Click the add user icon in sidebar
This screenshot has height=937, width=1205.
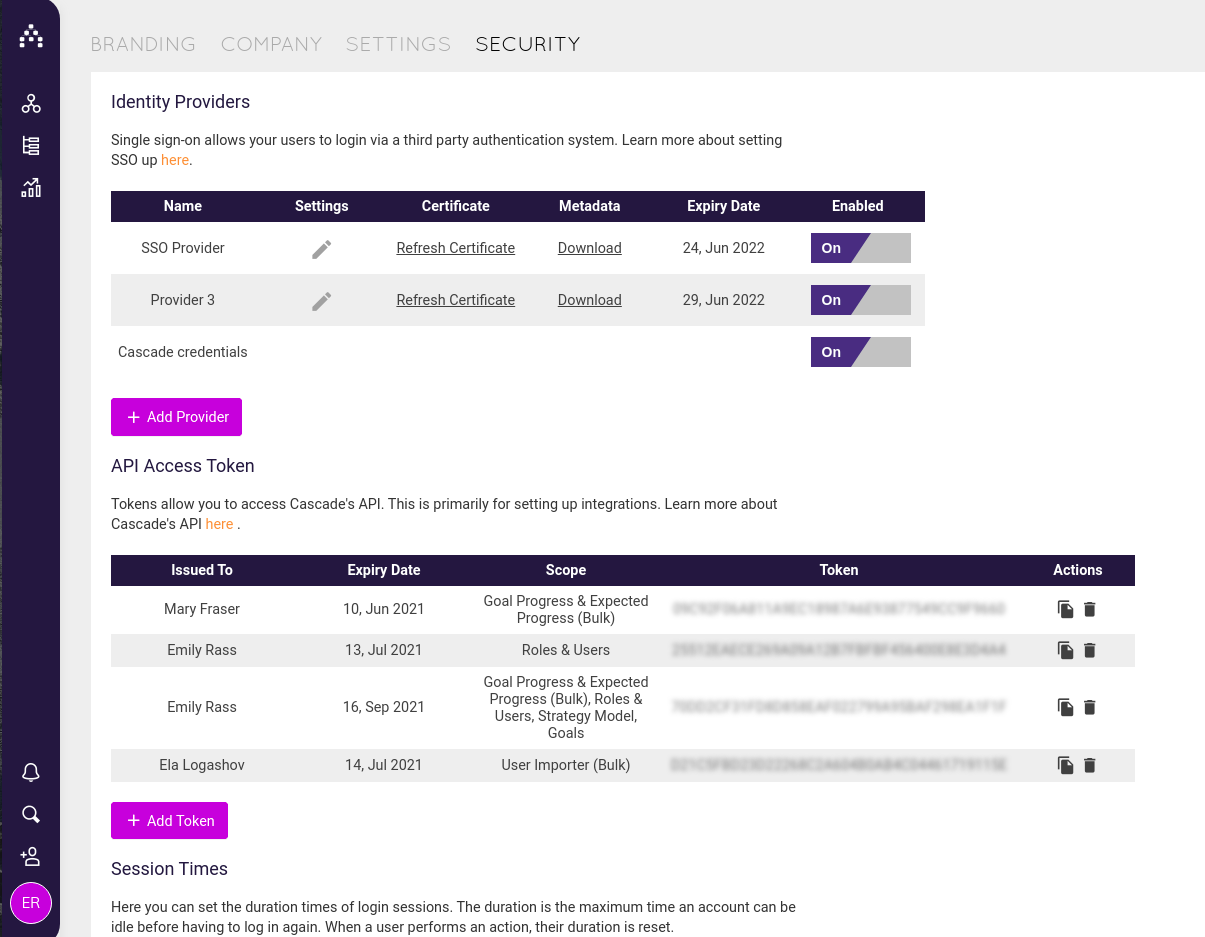31,856
